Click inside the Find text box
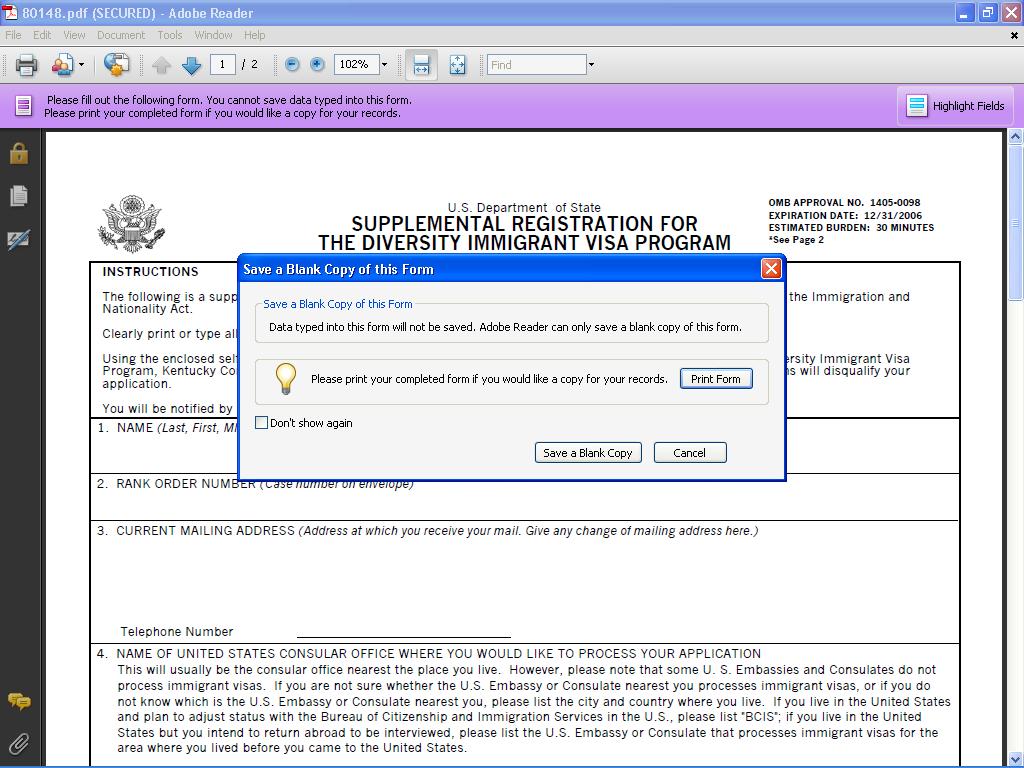Viewport: 1024px width, 768px height. tap(537, 65)
